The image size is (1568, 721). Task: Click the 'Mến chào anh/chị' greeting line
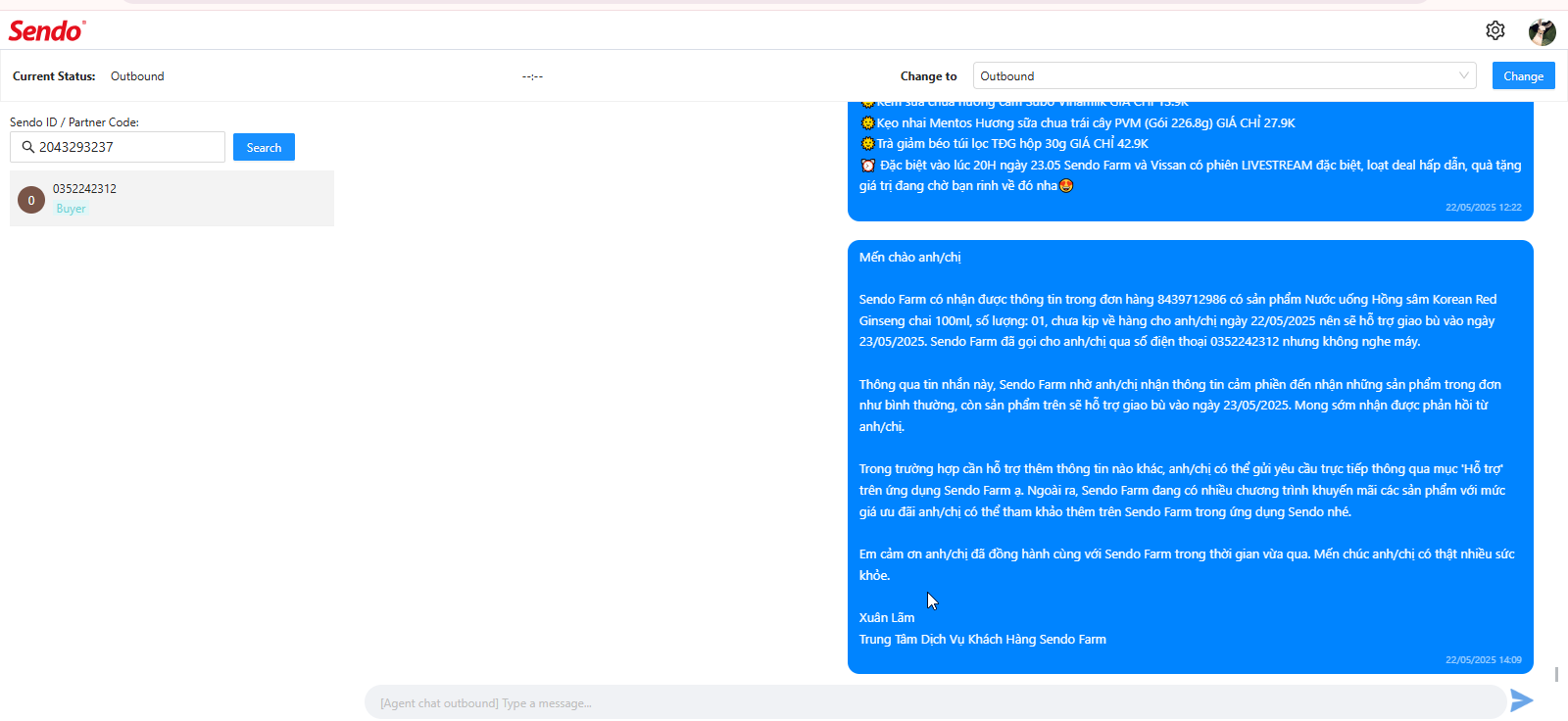[x=909, y=257]
